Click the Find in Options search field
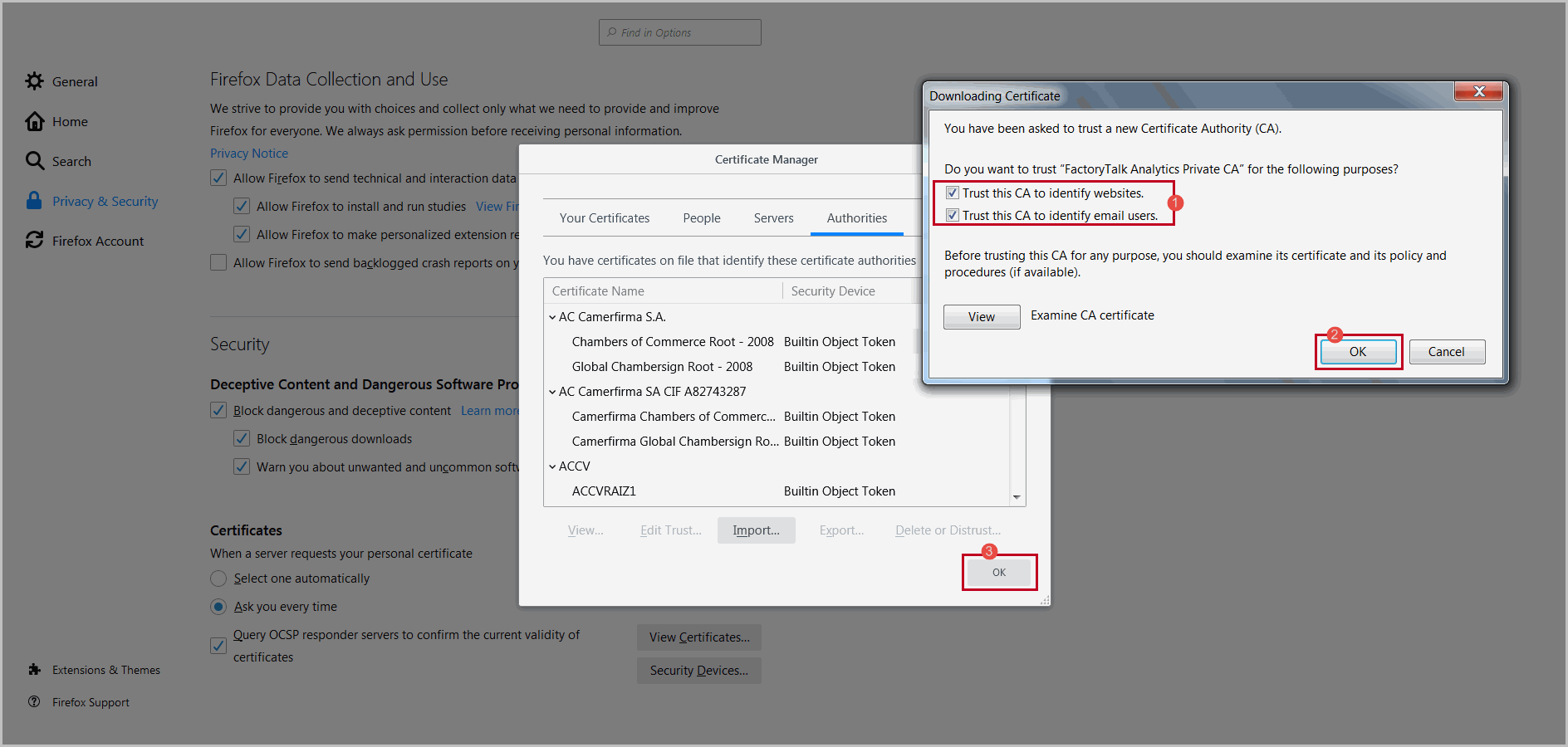The width and height of the screenshot is (1568, 747). tap(686, 32)
